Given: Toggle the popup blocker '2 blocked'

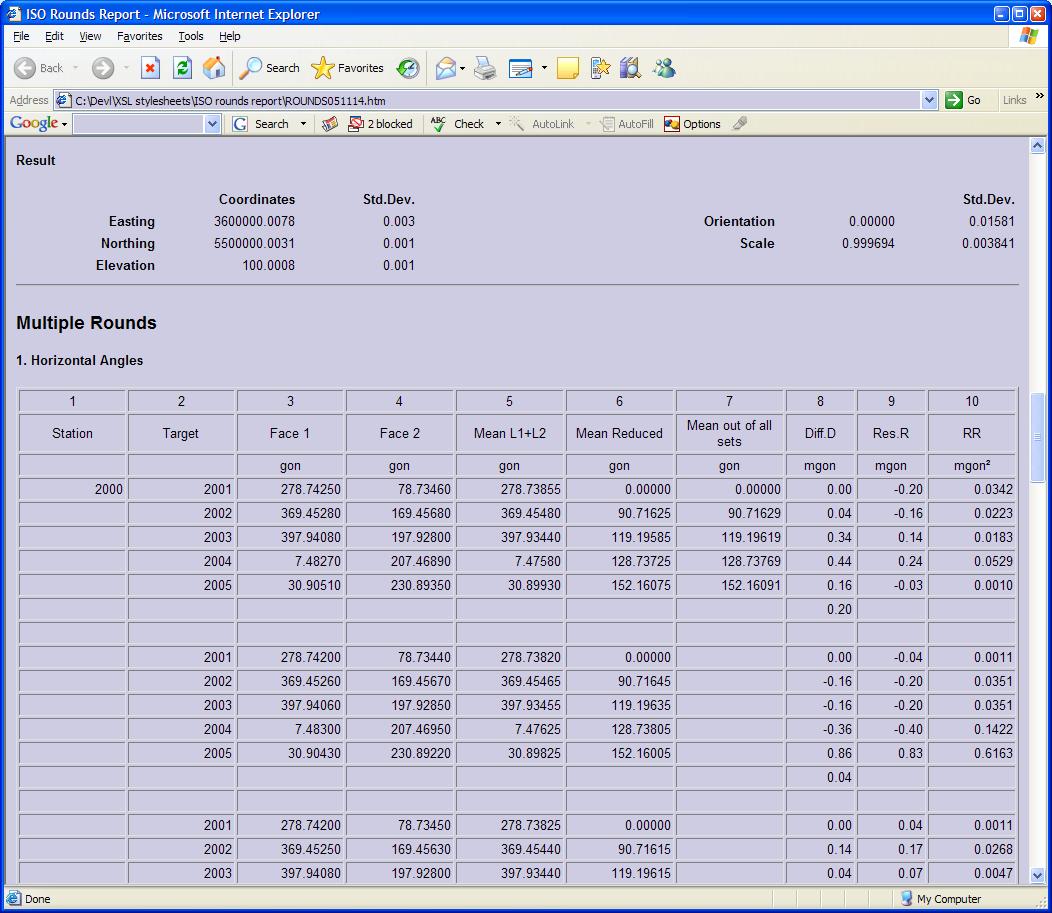Looking at the screenshot, I should pyautogui.click(x=380, y=124).
